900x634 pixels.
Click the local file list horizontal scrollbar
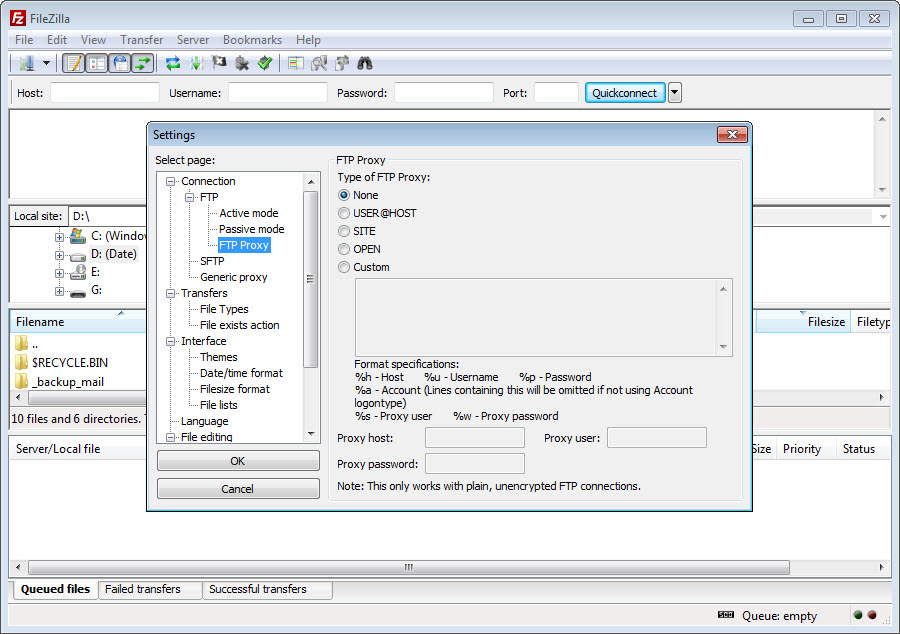coord(87,397)
